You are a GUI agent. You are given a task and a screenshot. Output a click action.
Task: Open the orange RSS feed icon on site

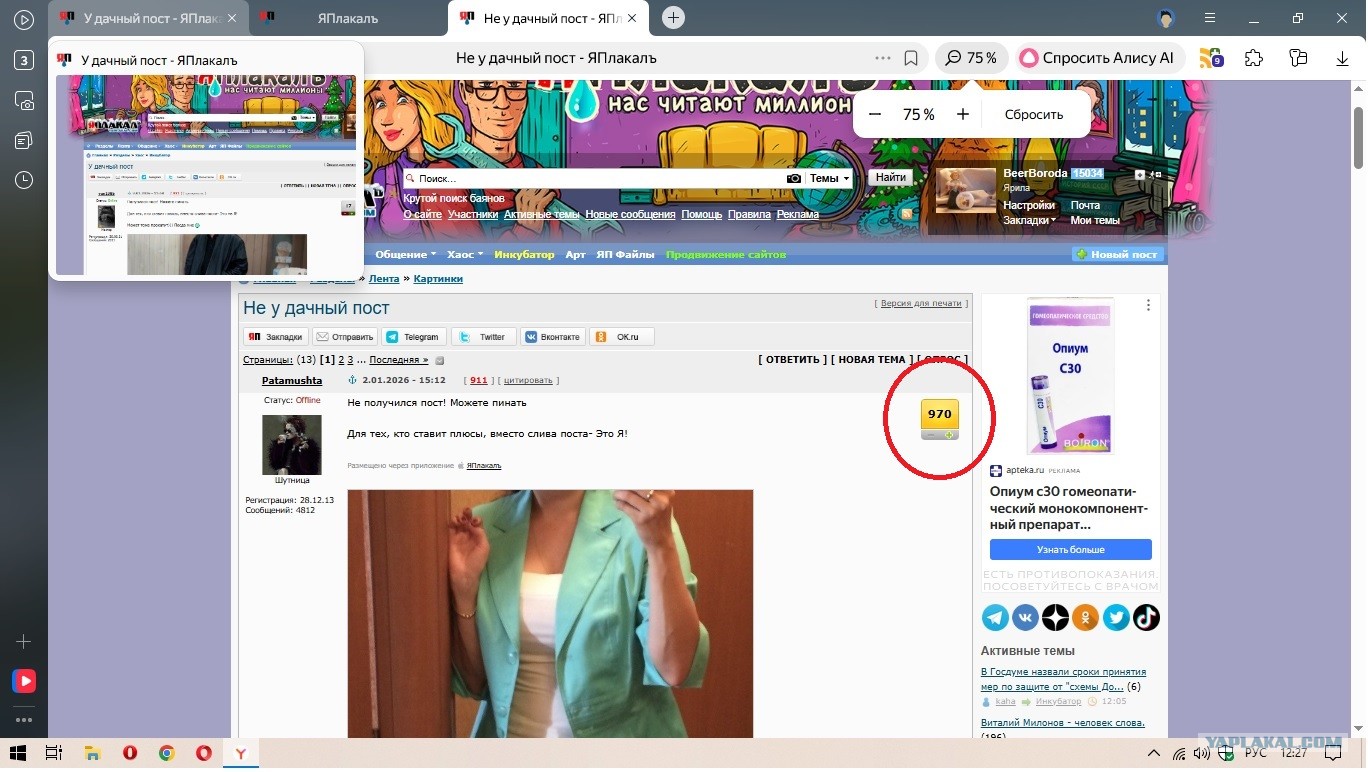coord(907,214)
